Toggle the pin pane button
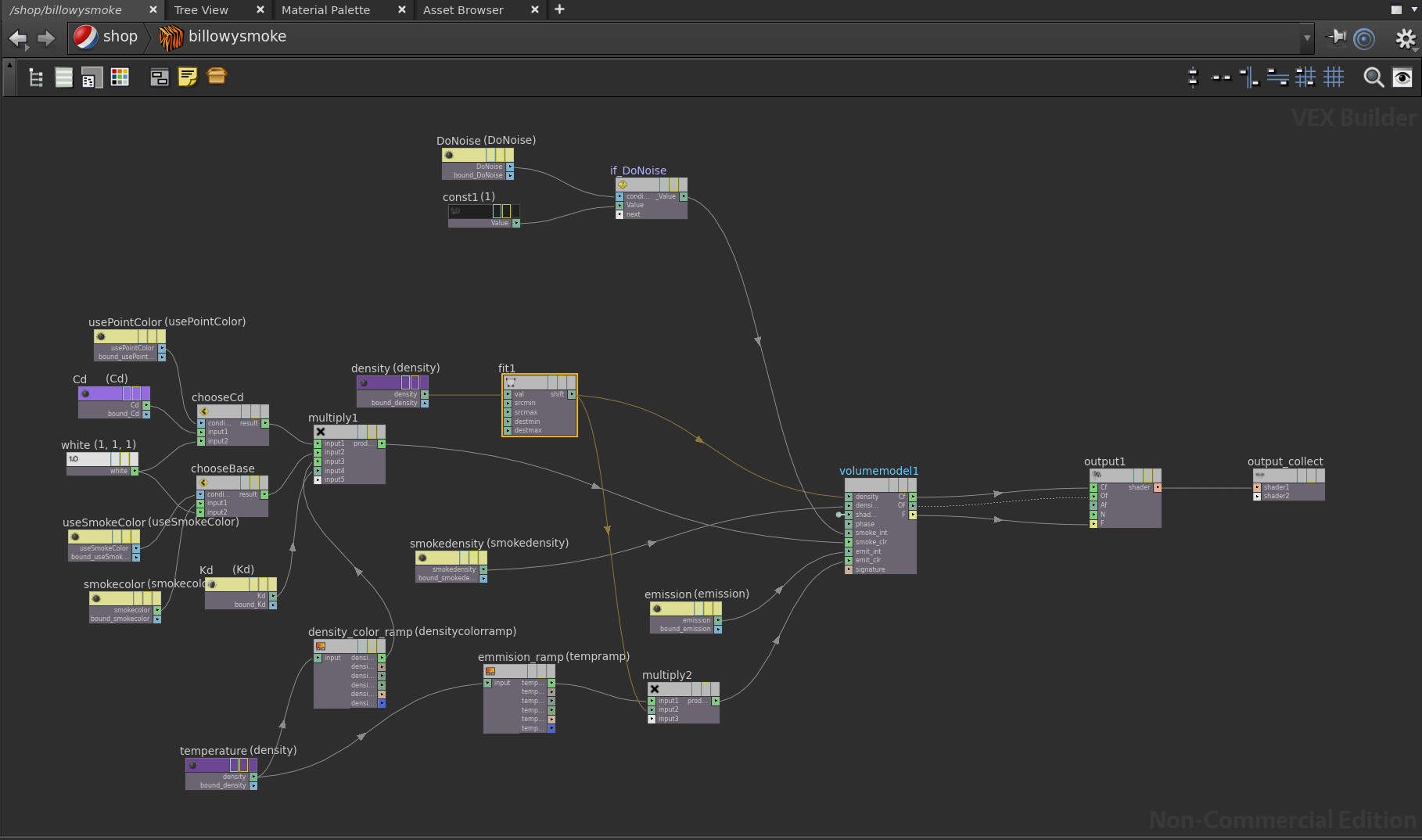1422x840 pixels. tap(1336, 38)
